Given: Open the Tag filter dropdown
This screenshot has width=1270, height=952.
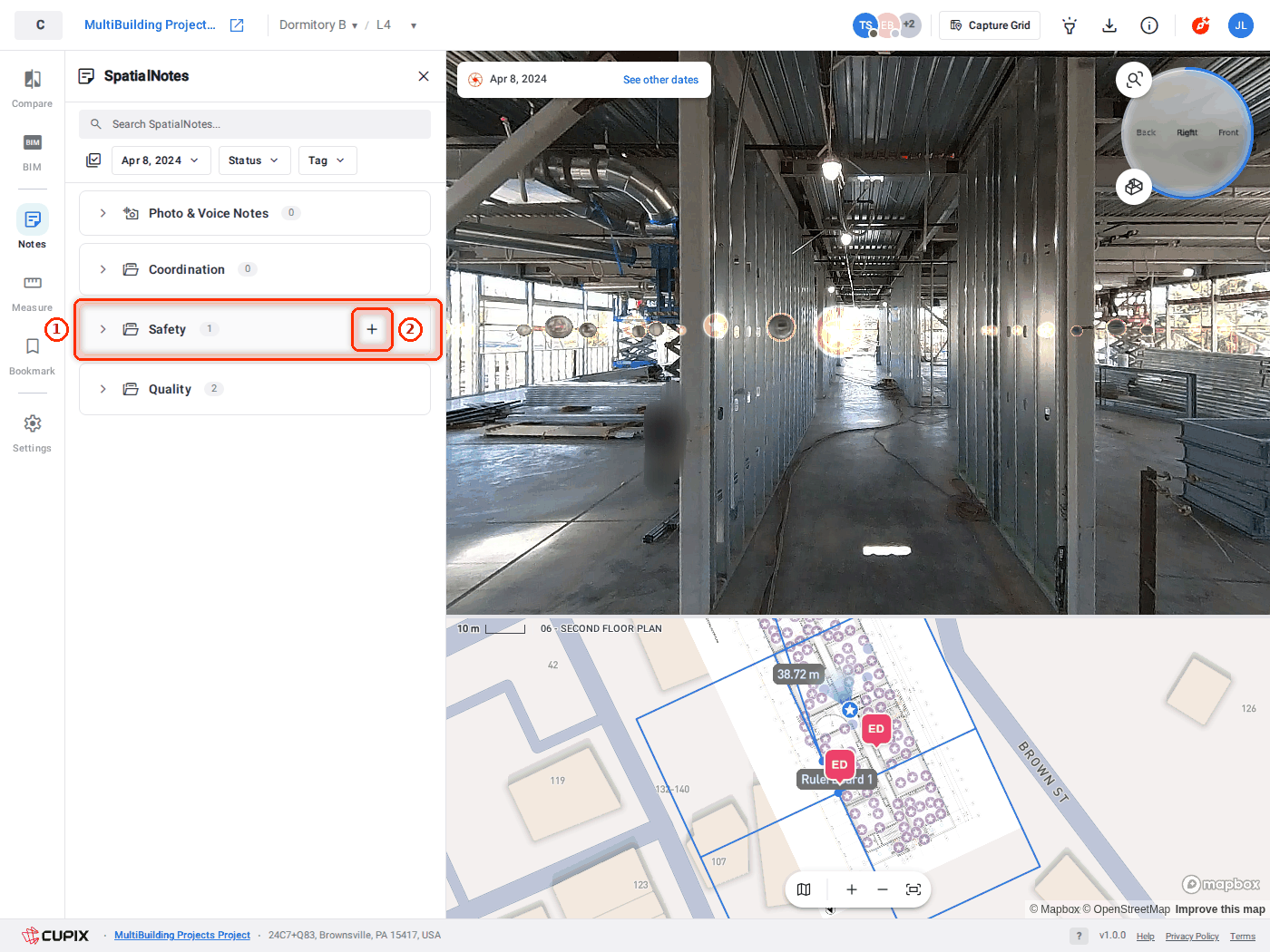Looking at the screenshot, I should (x=327, y=160).
